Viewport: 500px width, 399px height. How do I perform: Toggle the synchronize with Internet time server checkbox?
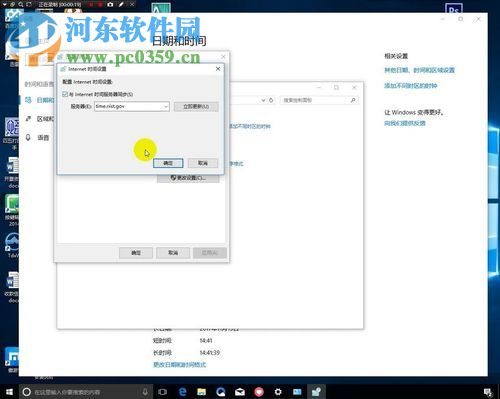pyautogui.click(x=65, y=94)
